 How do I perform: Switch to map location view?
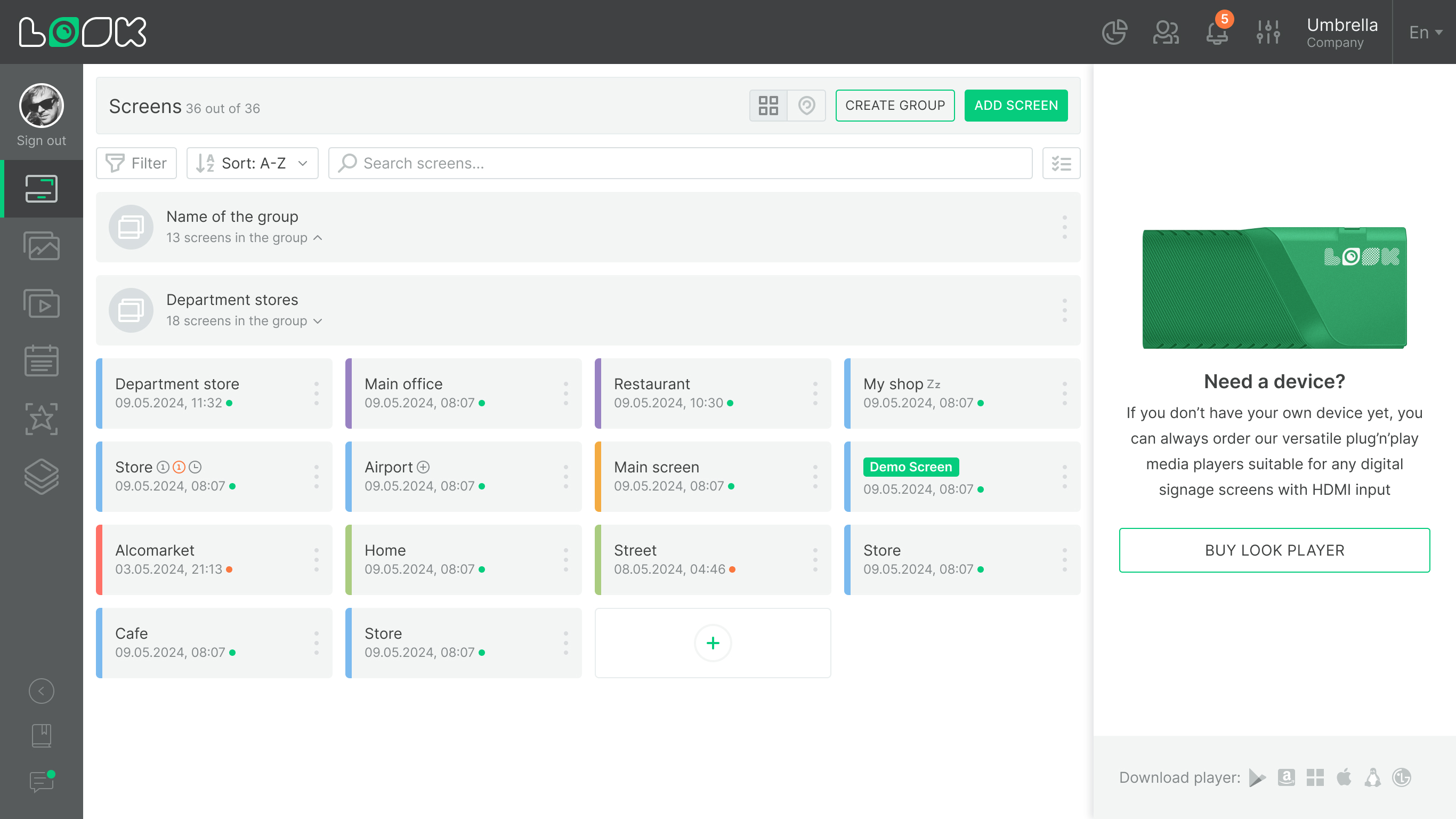click(x=806, y=106)
